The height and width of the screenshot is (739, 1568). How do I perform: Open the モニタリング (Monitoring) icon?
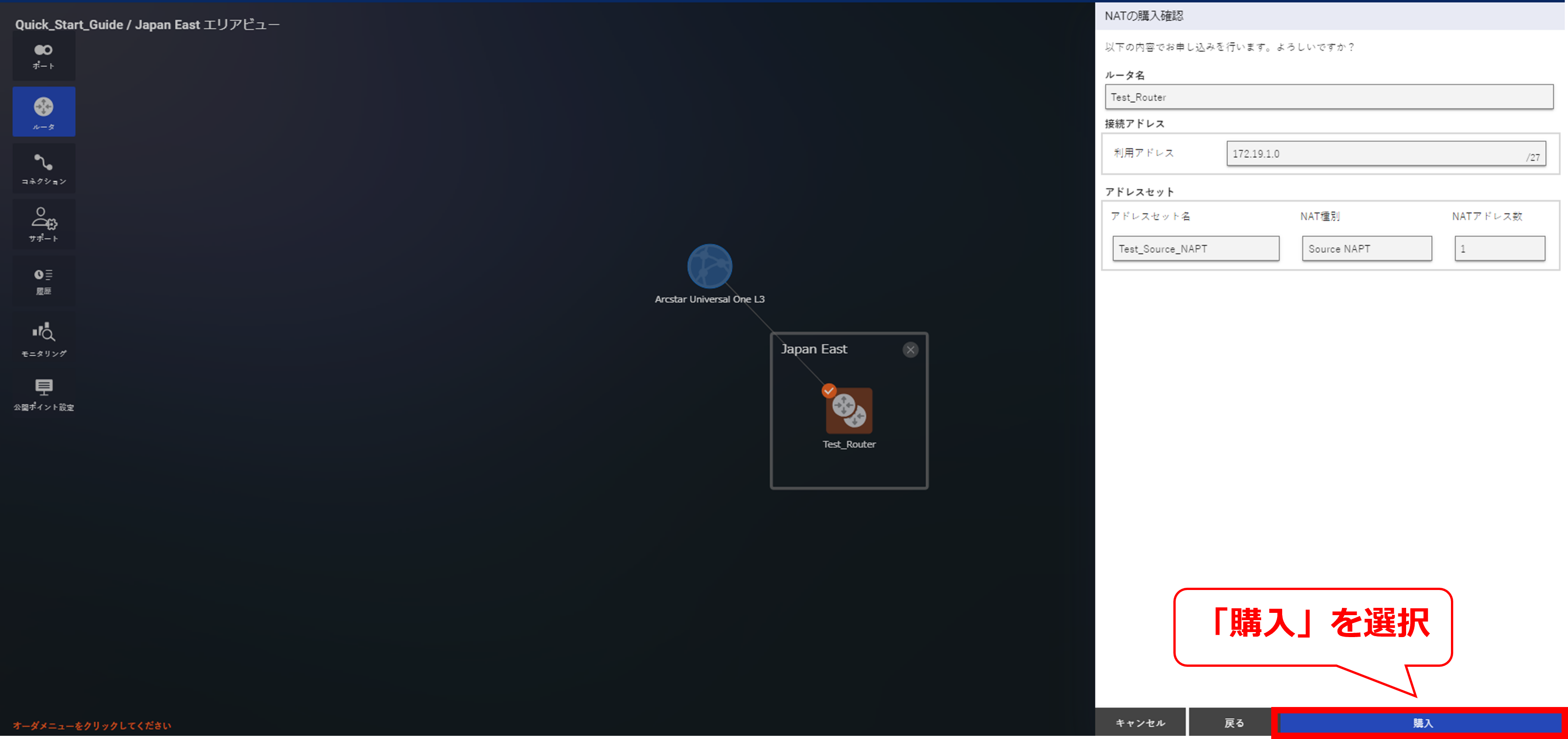tap(44, 339)
